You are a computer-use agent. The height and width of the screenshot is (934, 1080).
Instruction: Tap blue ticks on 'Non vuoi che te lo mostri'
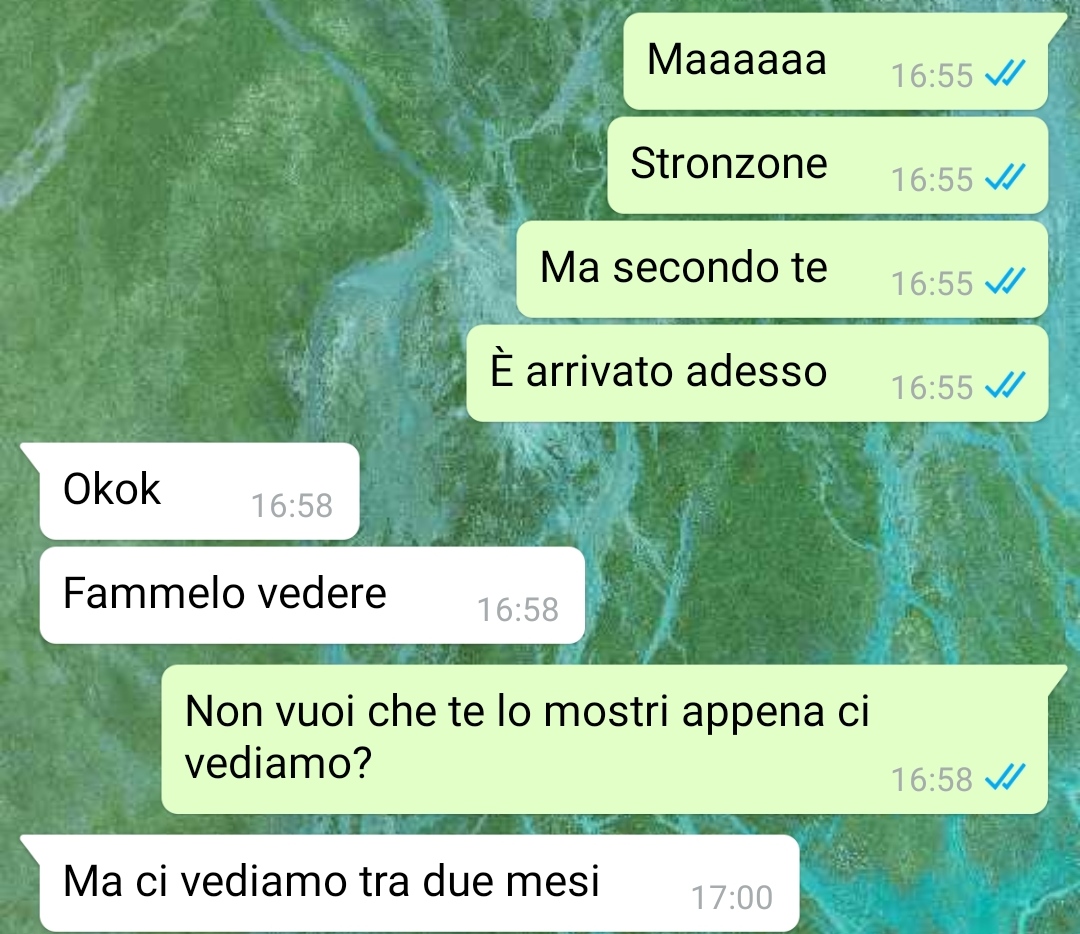1005,778
